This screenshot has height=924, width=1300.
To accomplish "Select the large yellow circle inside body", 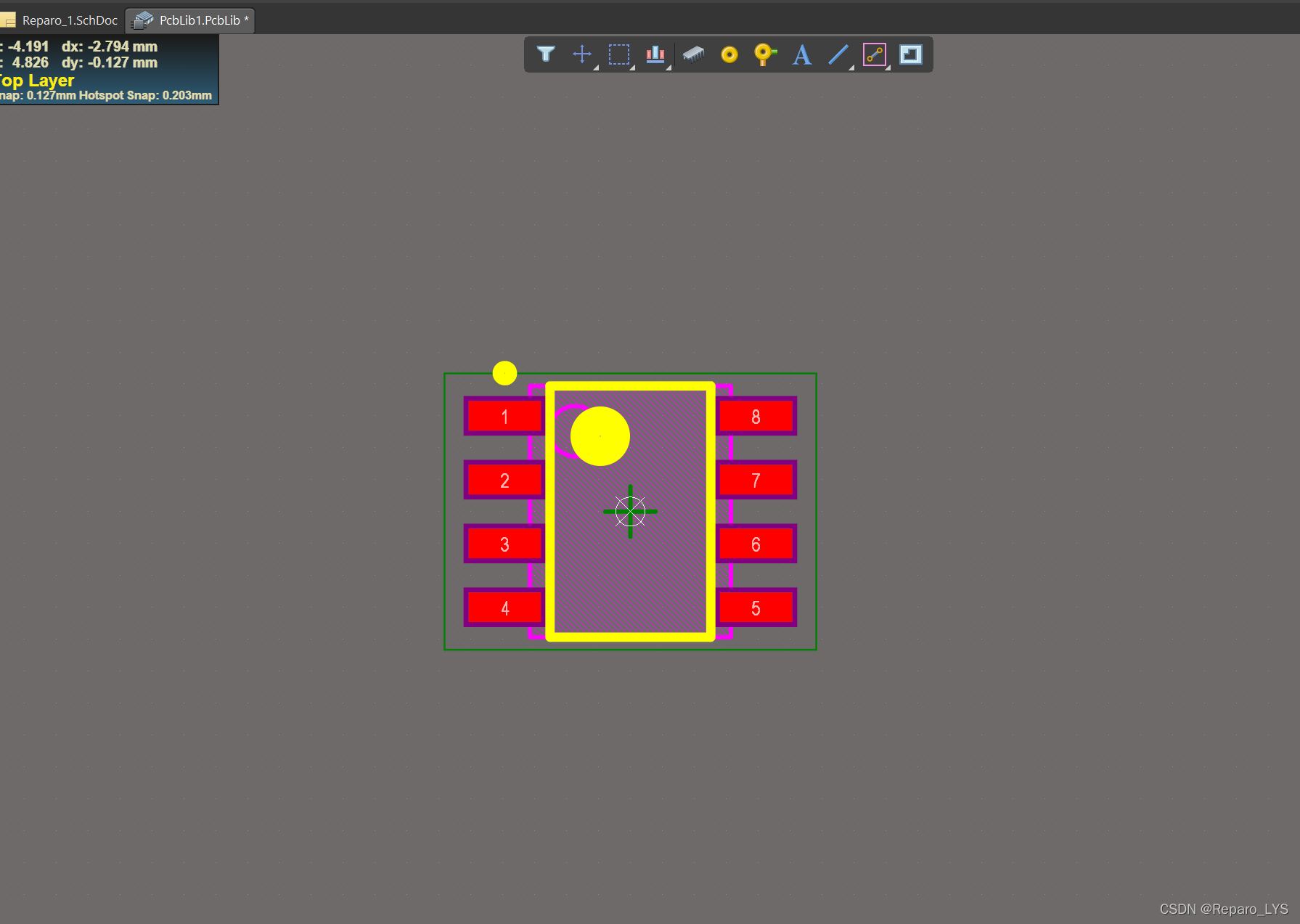I will coord(600,436).
